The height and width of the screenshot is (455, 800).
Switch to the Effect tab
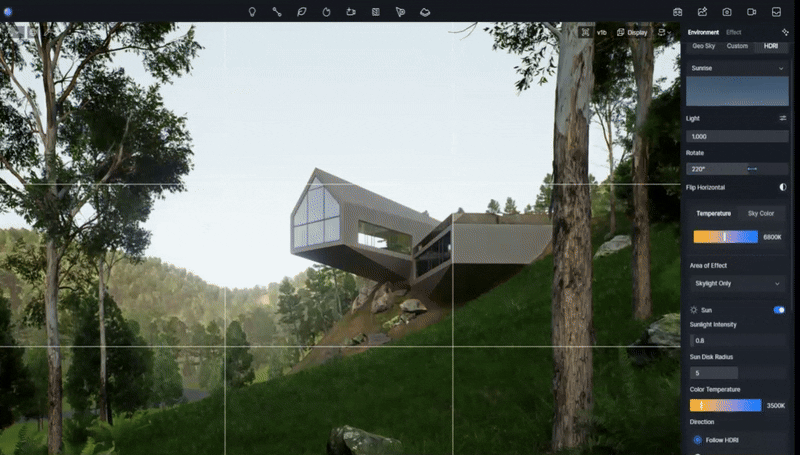[733, 32]
